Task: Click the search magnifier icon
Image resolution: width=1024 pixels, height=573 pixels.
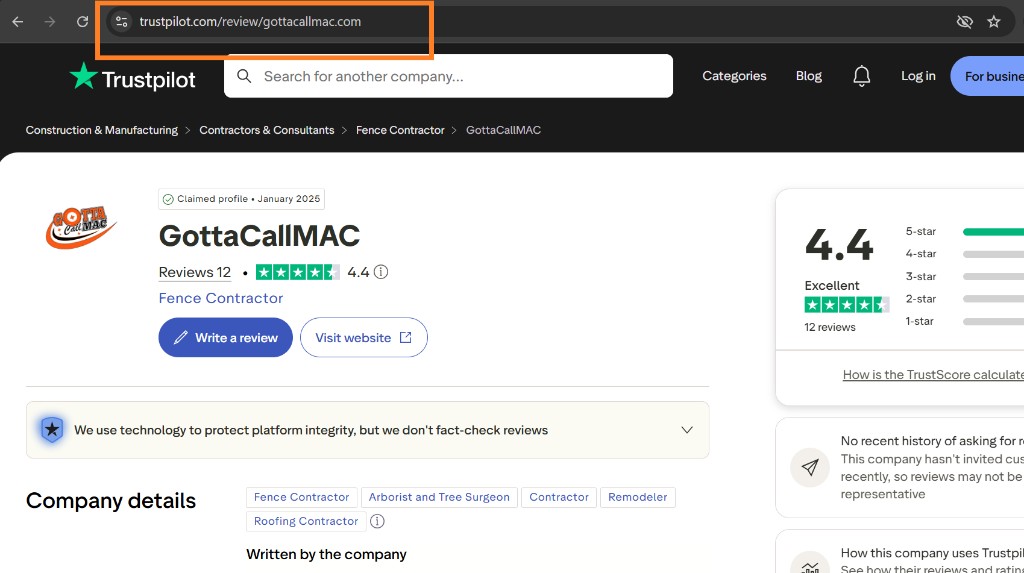Action: (244, 76)
